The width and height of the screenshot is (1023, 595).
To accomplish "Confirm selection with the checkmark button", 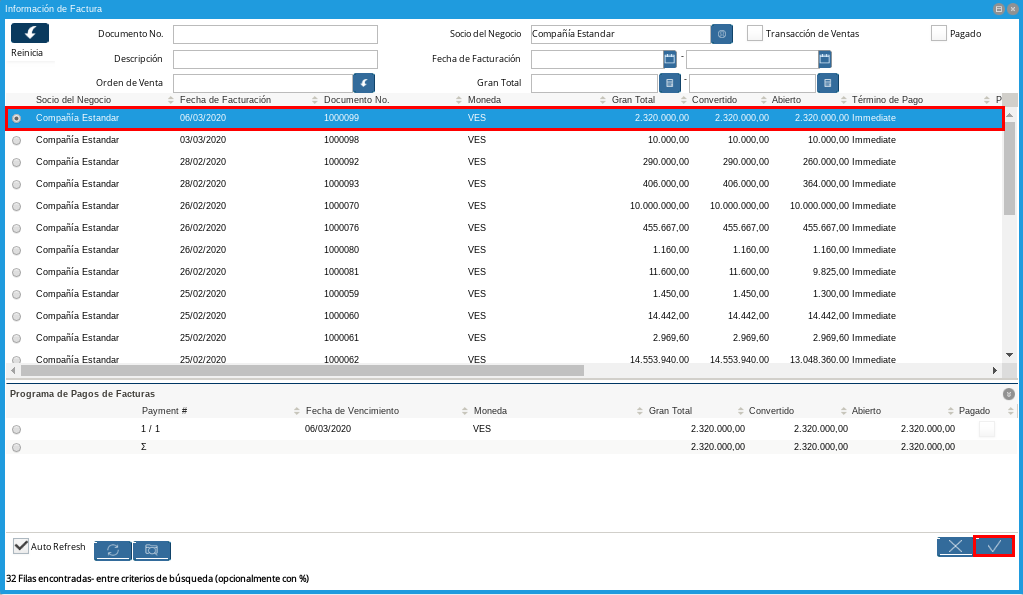I will (x=994, y=546).
